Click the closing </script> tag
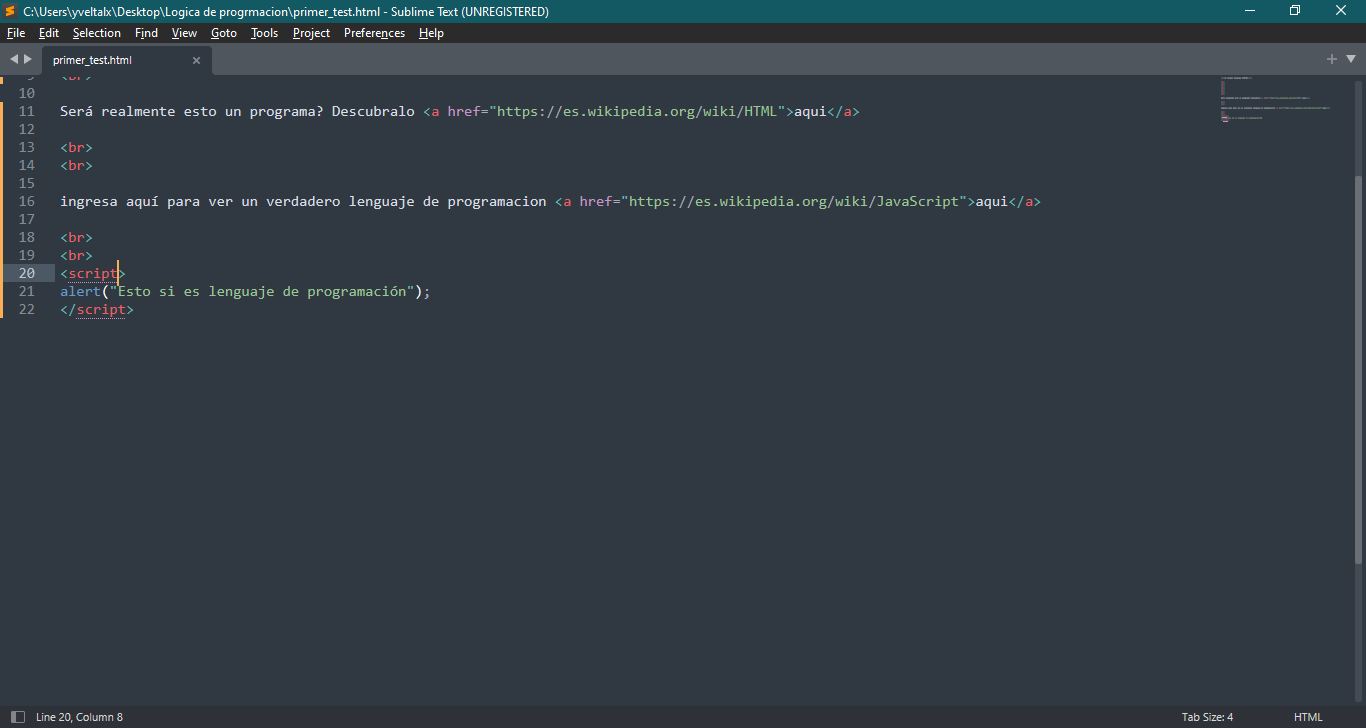 [x=97, y=309]
